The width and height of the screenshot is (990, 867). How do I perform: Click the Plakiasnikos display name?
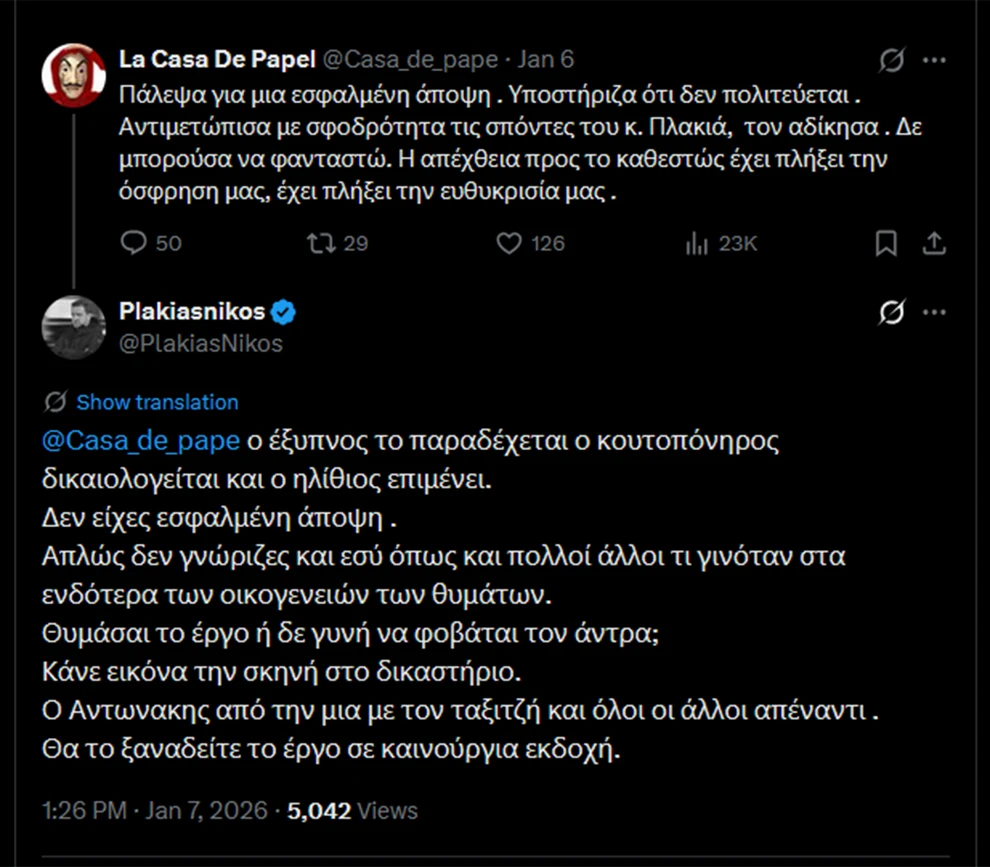[192, 311]
